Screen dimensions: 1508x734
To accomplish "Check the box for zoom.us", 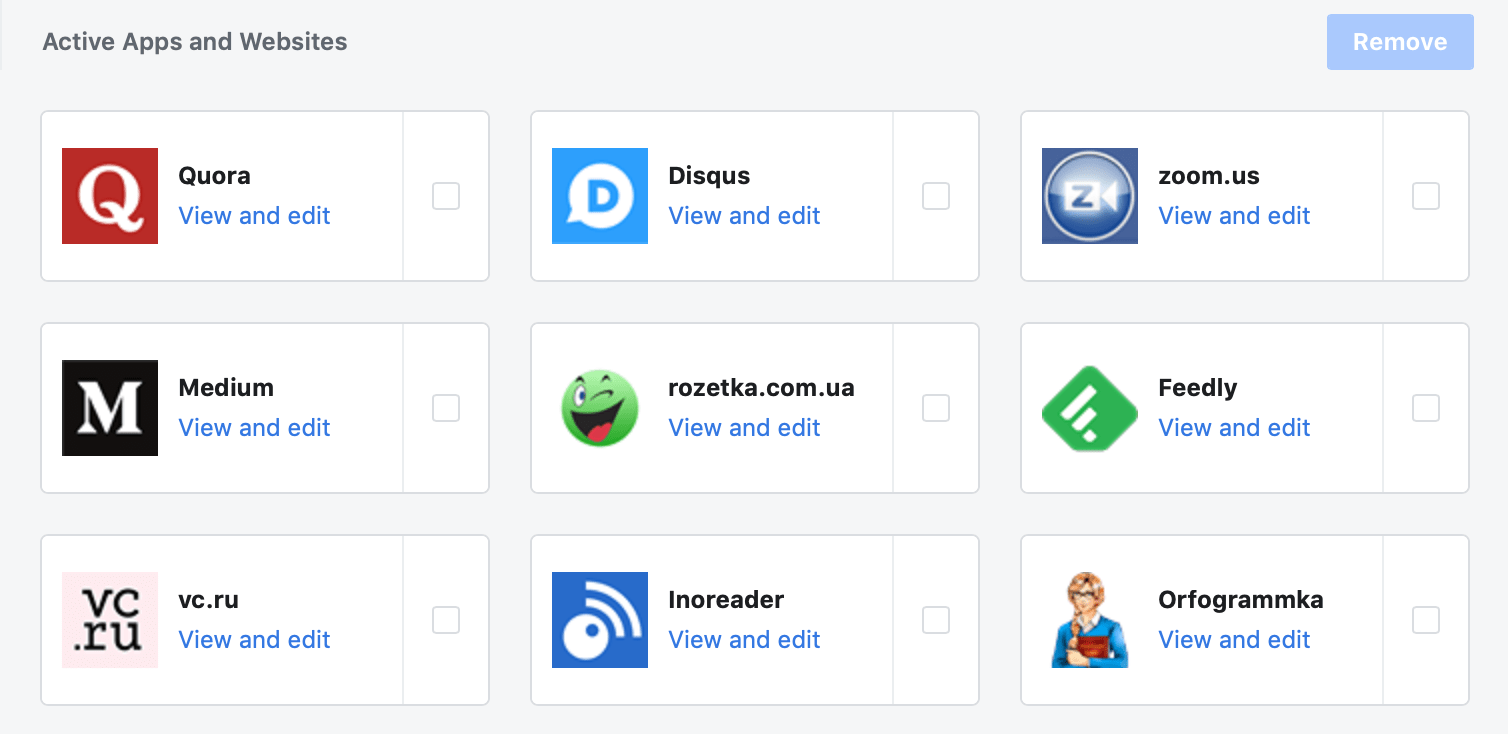I will point(1426,196).
